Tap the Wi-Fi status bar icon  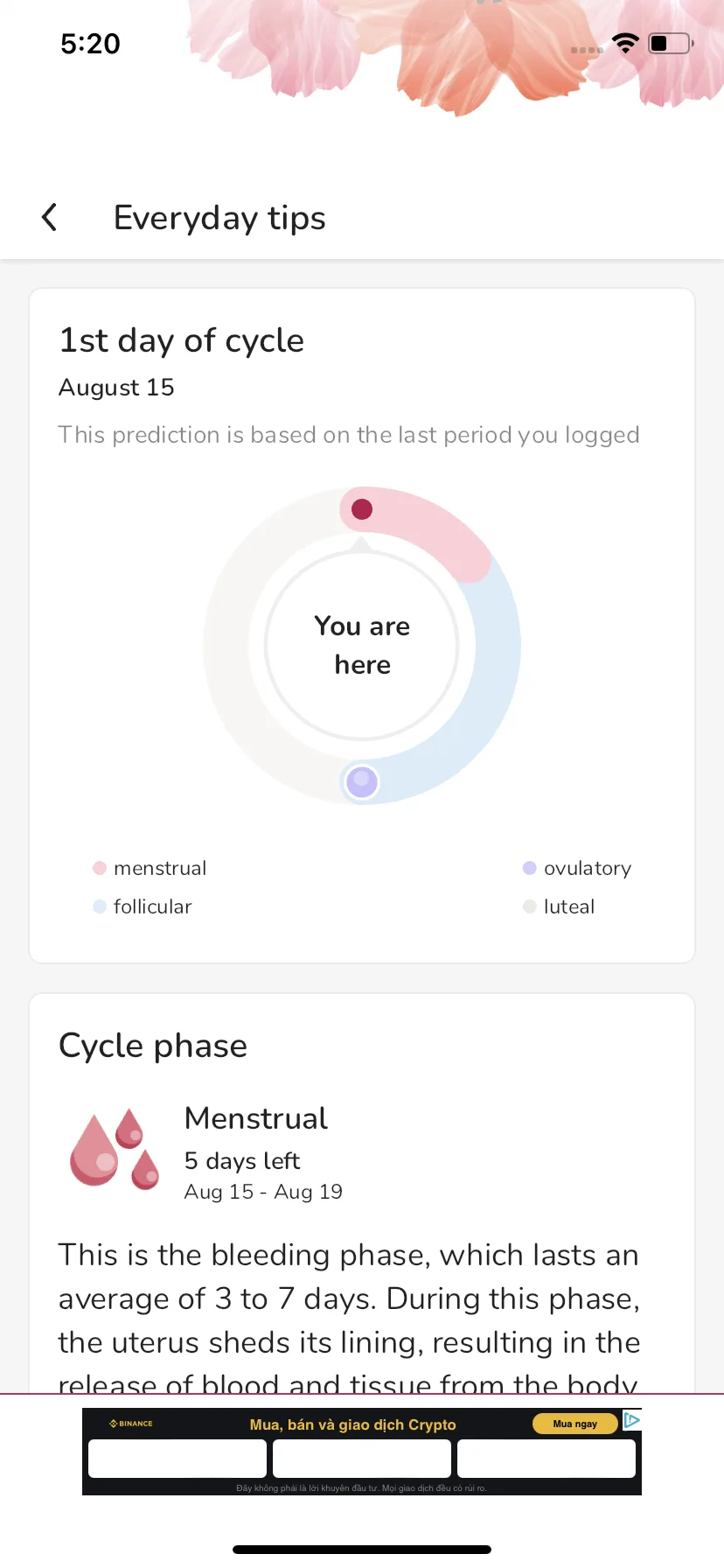(625, 43)
